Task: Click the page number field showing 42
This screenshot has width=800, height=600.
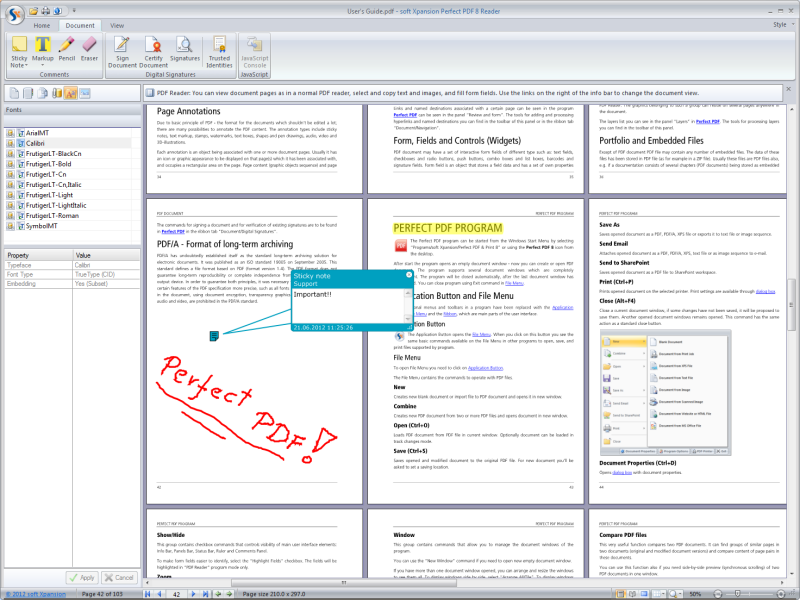Action: [177, 594]
